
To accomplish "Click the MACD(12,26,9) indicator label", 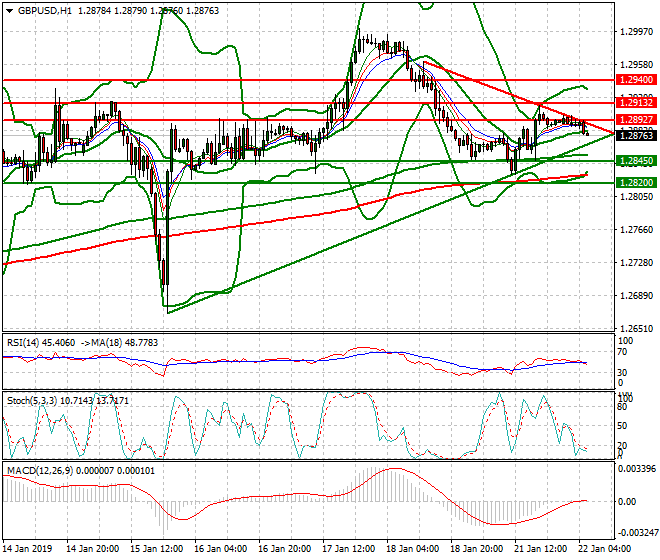I will pos(40,470).
